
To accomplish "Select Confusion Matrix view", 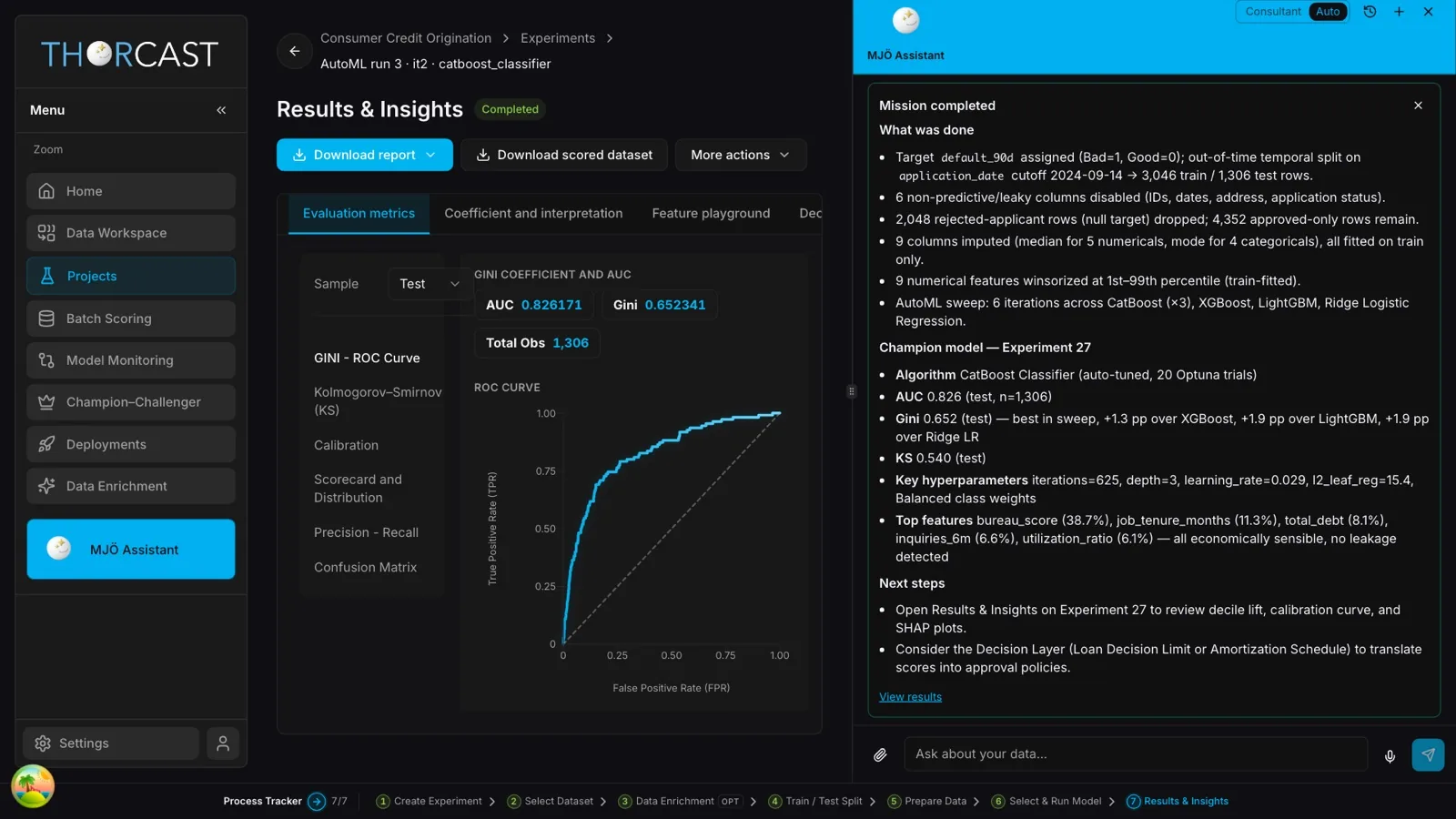I will [x=365, y=567].
